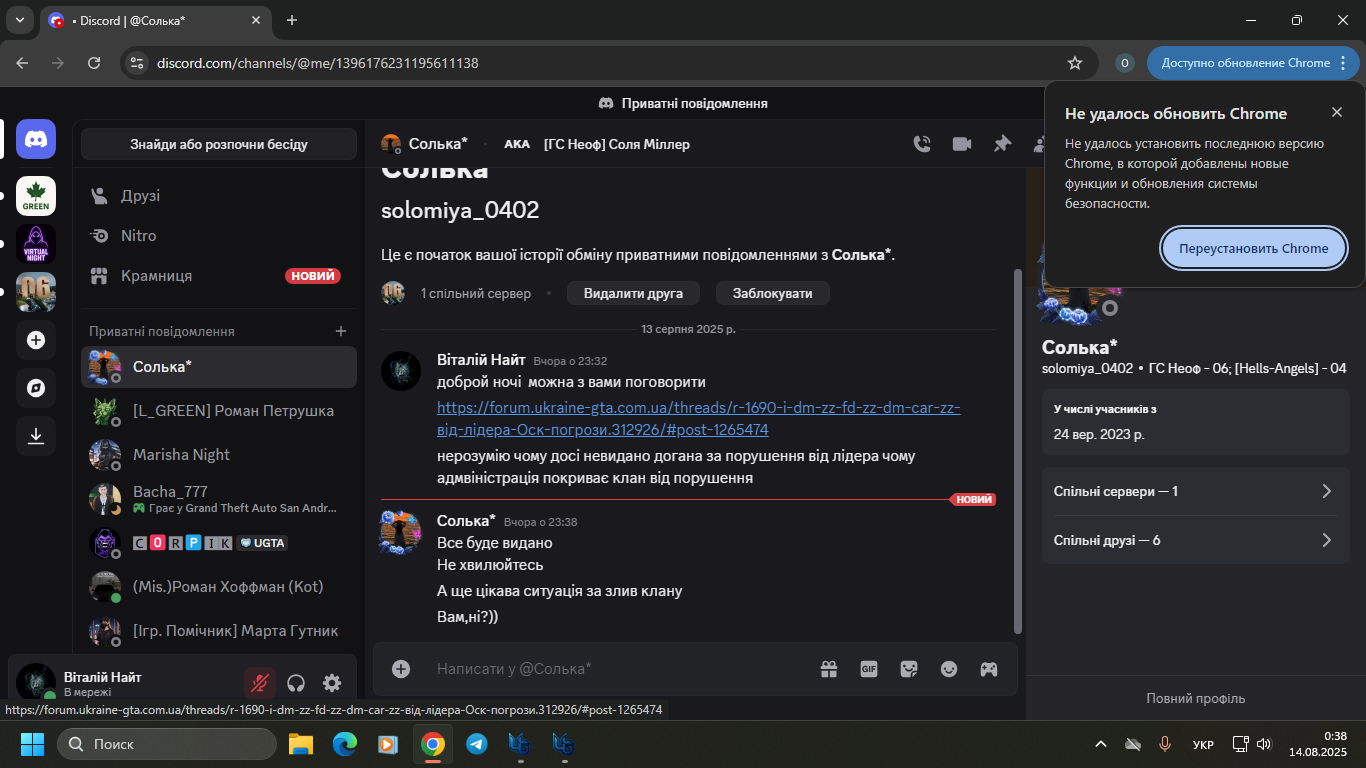Open chat with (Mis.)Роман Хоффман (Kot)
1366x768 pixels.
(219, 587)
